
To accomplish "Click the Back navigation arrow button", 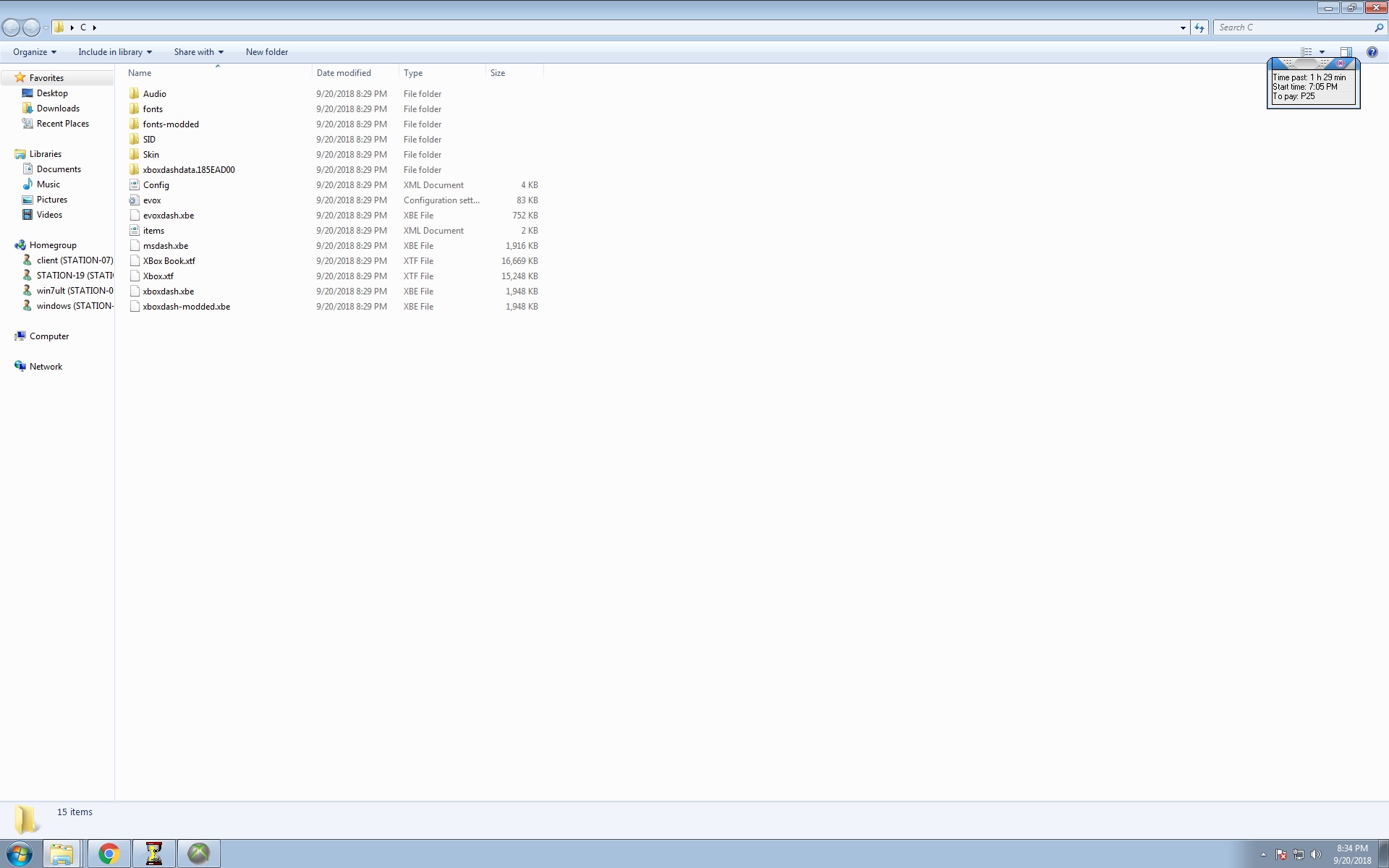I will (11, 27).
